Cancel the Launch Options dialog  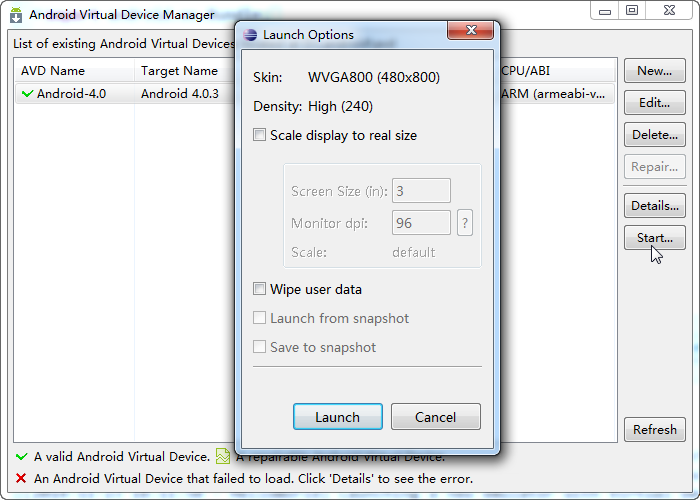(x=435, y=417)
